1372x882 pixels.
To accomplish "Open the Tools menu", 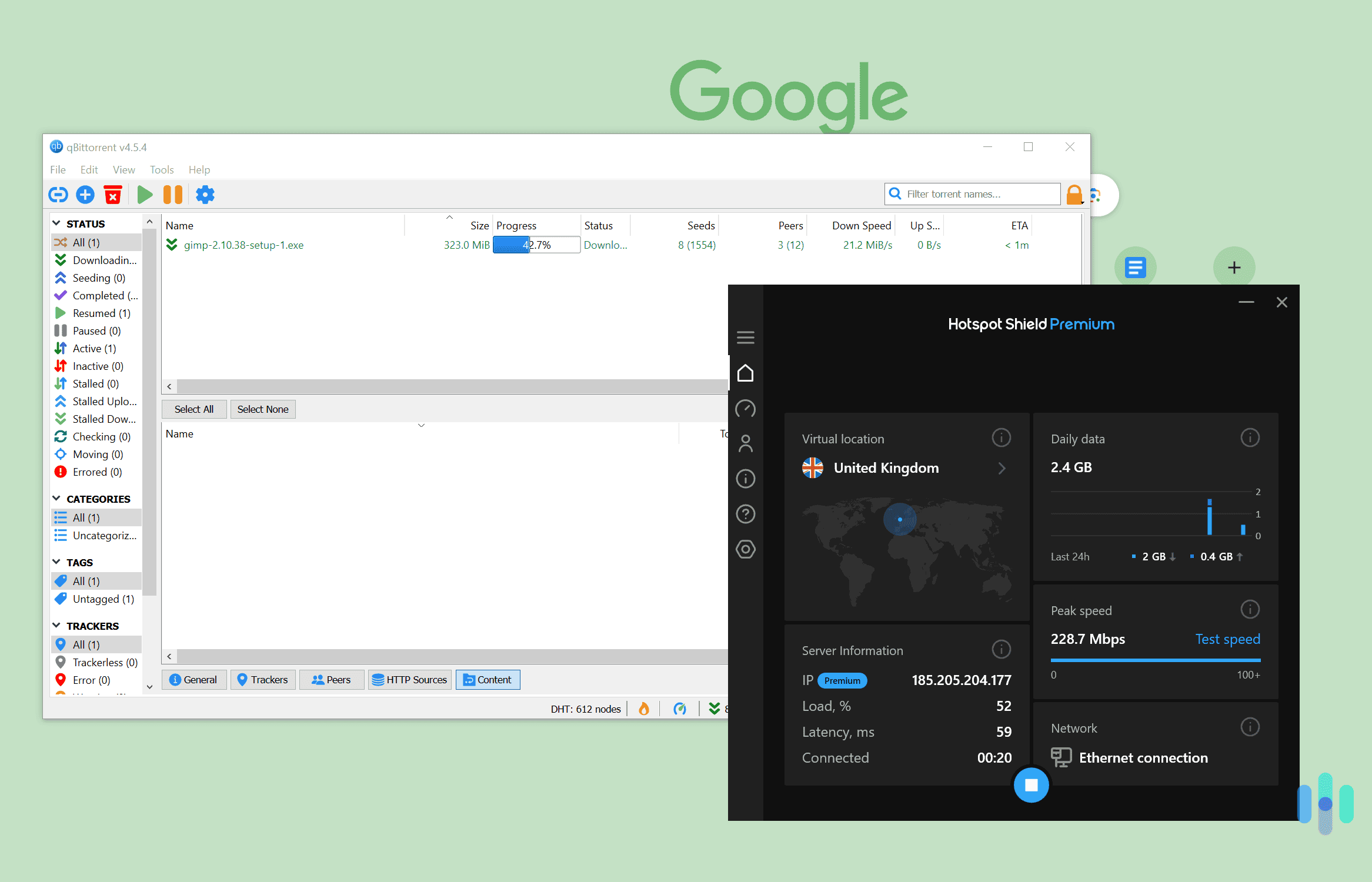I will [x=161, y=169].
